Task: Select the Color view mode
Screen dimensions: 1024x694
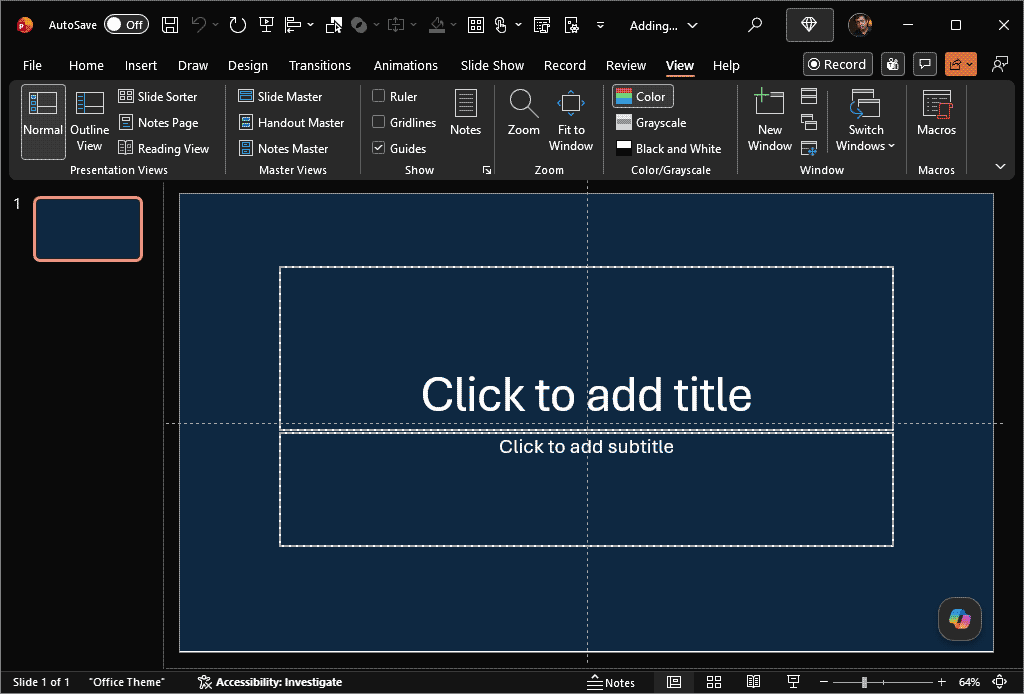Action: coord(643,96)
